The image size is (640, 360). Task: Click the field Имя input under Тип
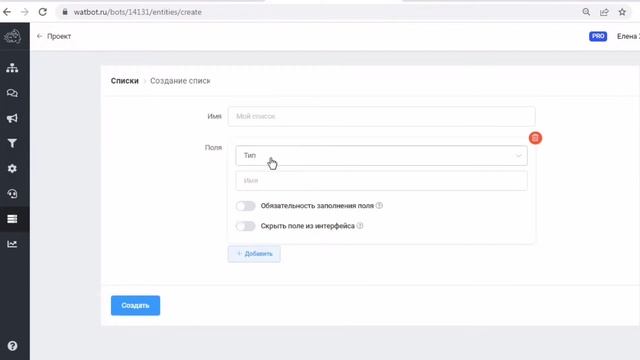381,180
